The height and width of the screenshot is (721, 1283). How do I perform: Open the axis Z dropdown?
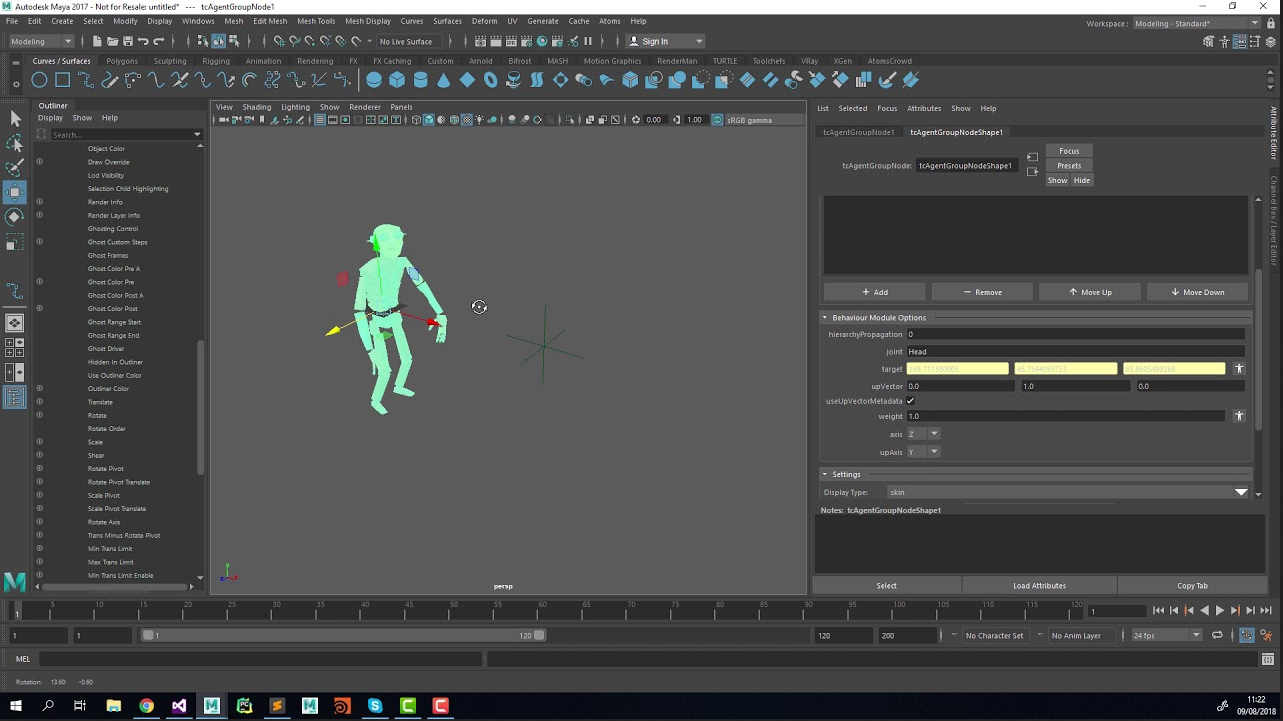pyautogui.click(x=923, y=434)
